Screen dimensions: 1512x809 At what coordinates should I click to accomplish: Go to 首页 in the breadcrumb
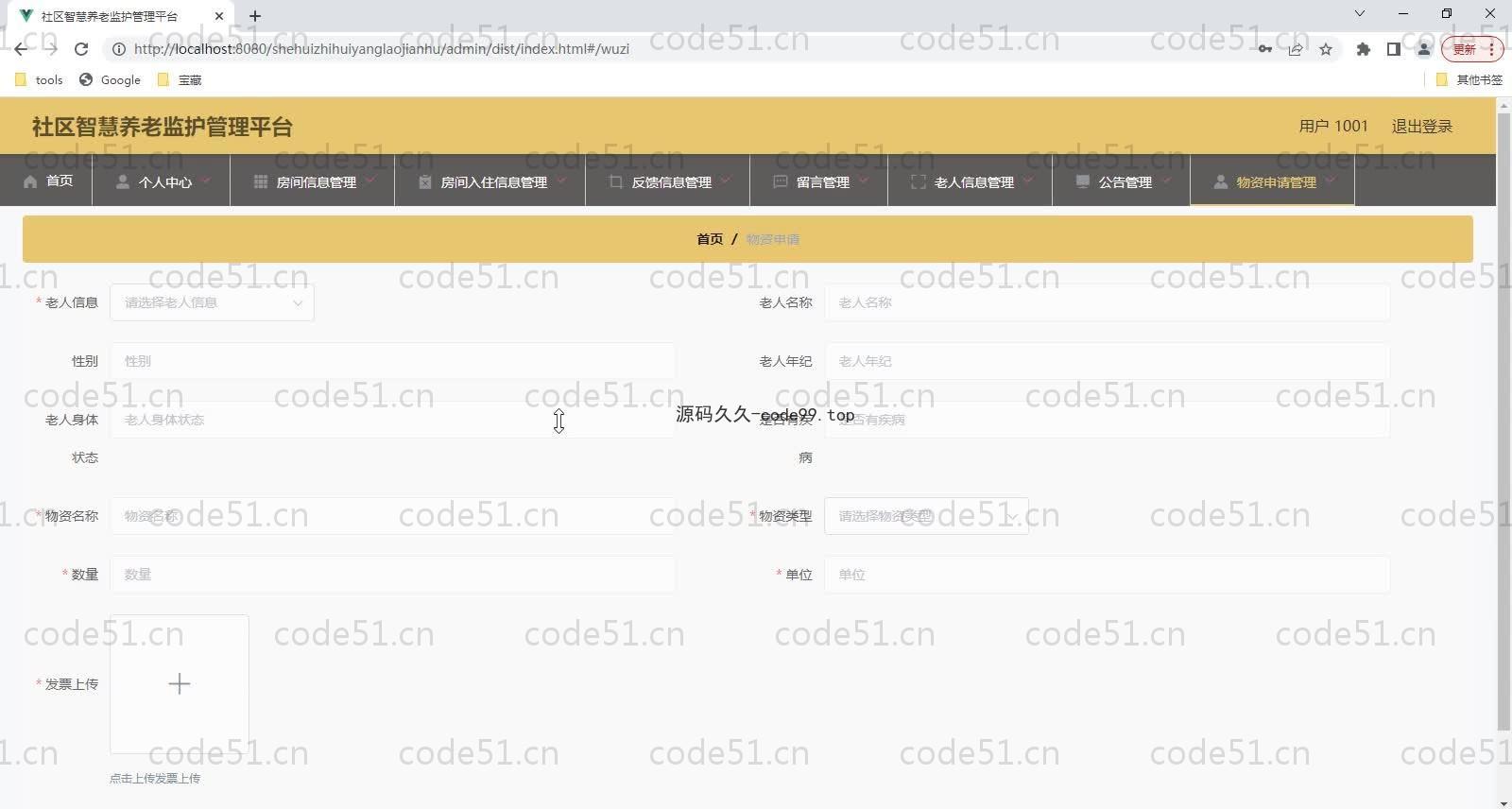pos(710,239)
